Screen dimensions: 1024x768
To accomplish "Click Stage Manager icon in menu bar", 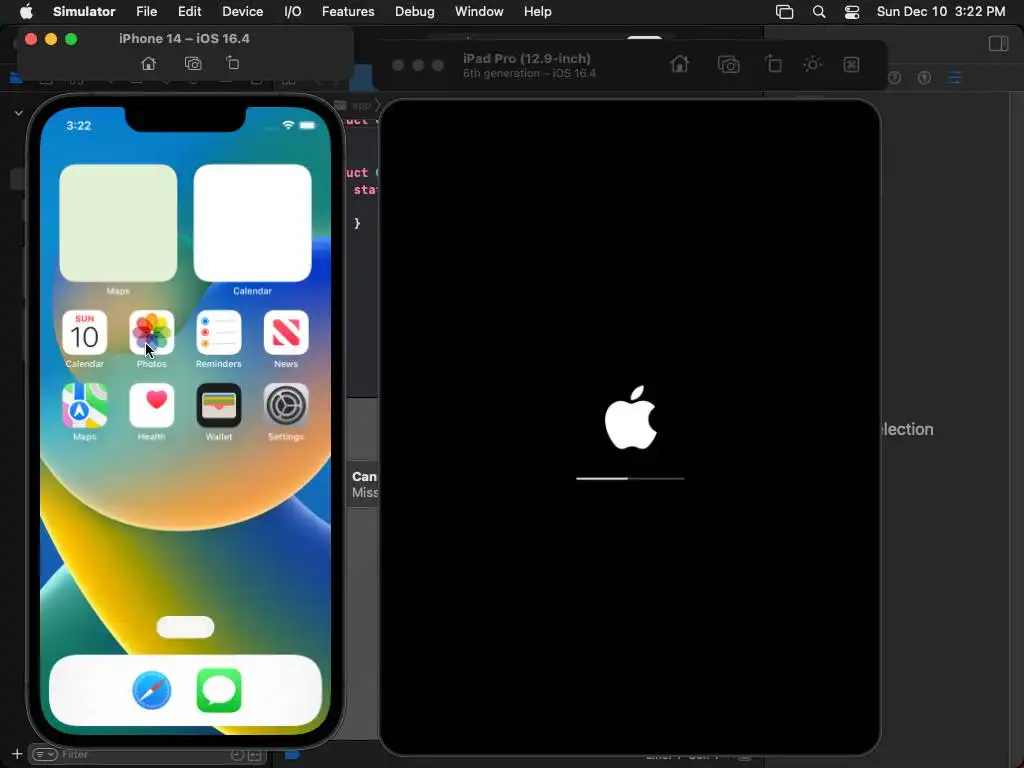I will [x=784, y=11].
